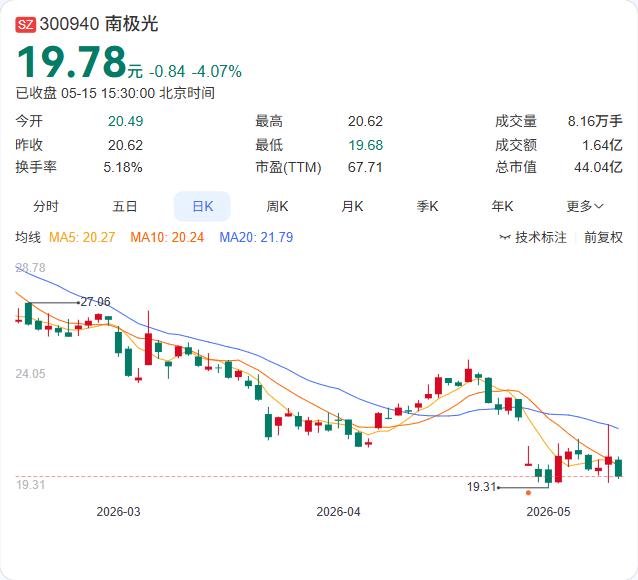Click the MA20: 21.79 indicator label
The width and height of the screenshot is (638, 580).
[x=256, y=237]
